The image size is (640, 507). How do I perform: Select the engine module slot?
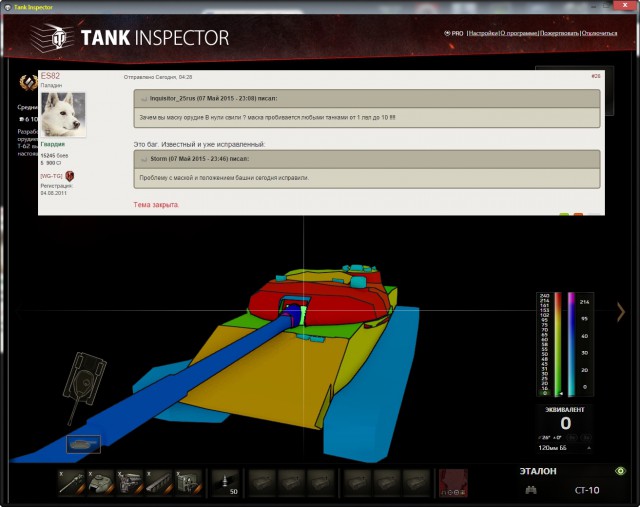(130, 483)
